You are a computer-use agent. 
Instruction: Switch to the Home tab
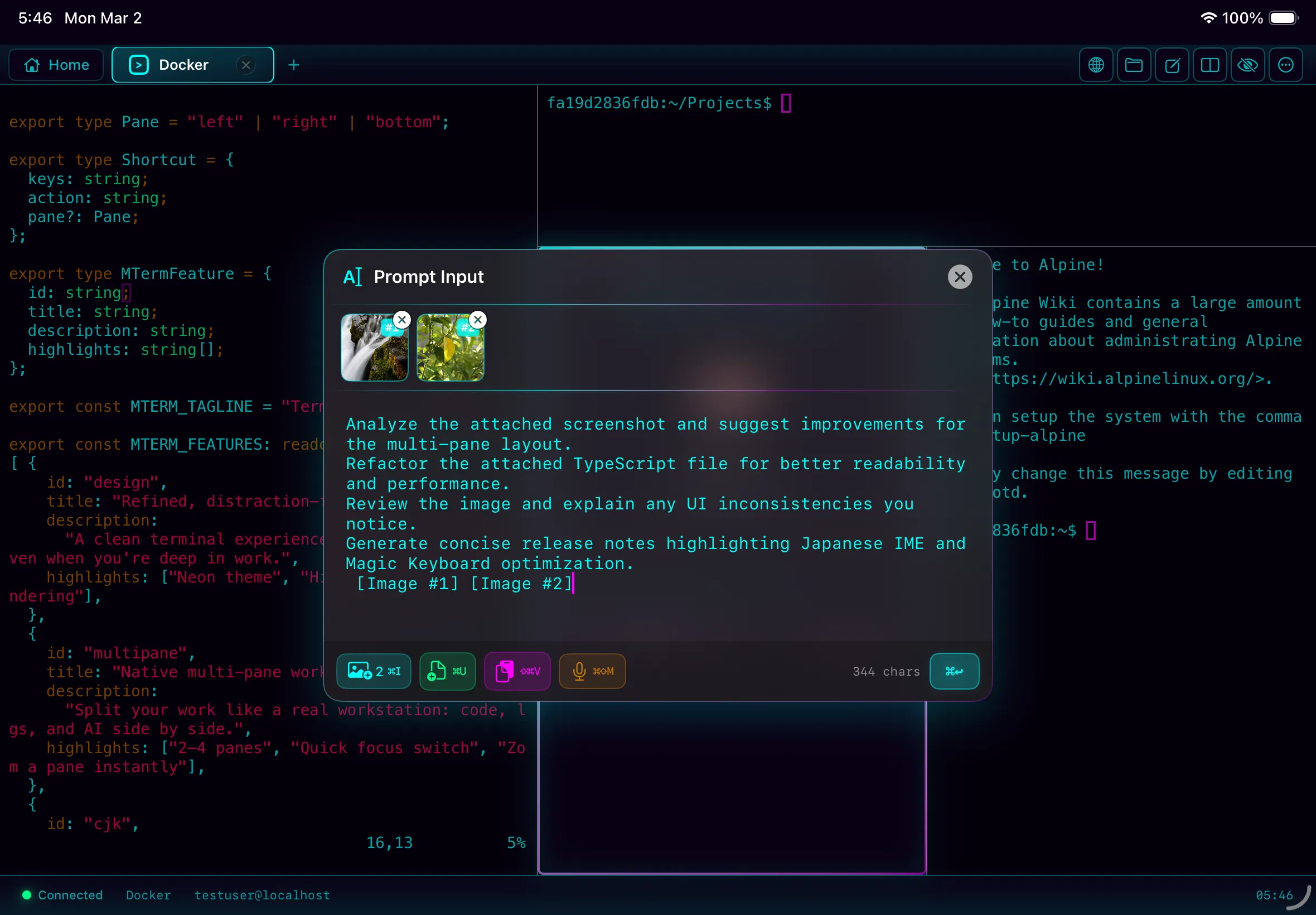coord(56,65)
